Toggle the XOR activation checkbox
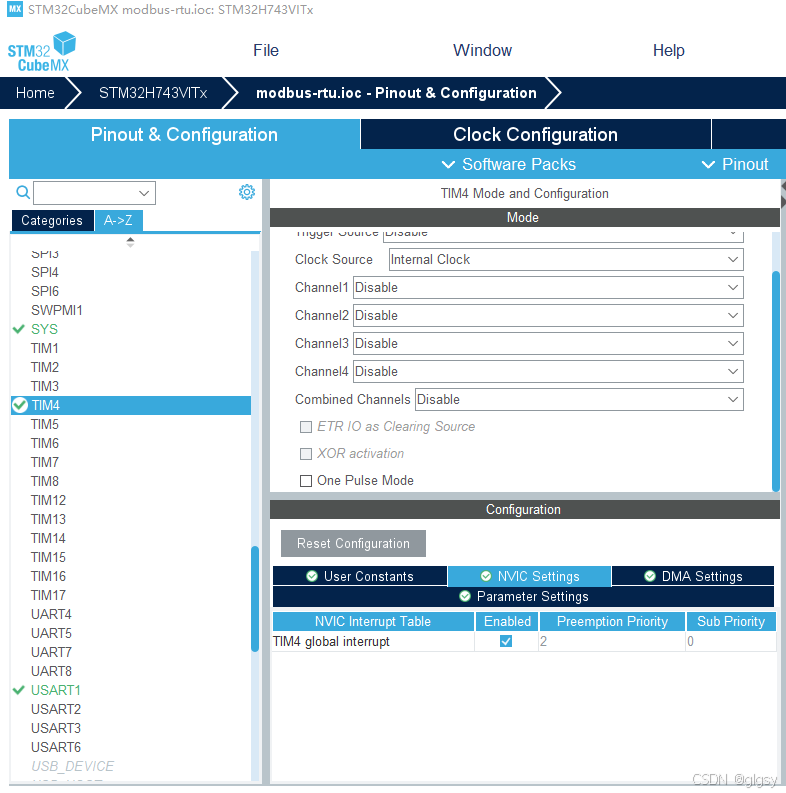Image resolution: width=786 pixels, height=793 pixels. (306, 454)
